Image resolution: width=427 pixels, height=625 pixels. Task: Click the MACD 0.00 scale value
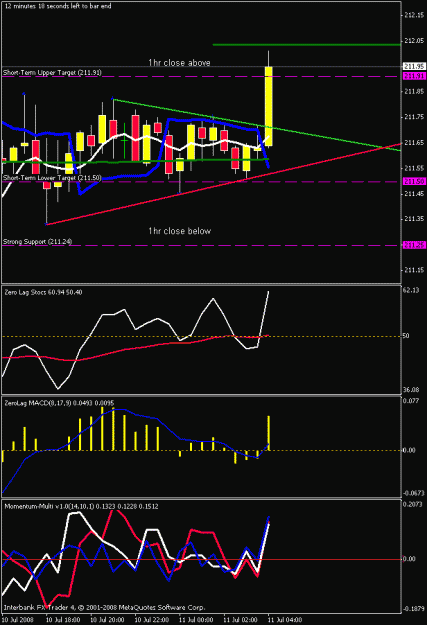(x=409, y=450)
